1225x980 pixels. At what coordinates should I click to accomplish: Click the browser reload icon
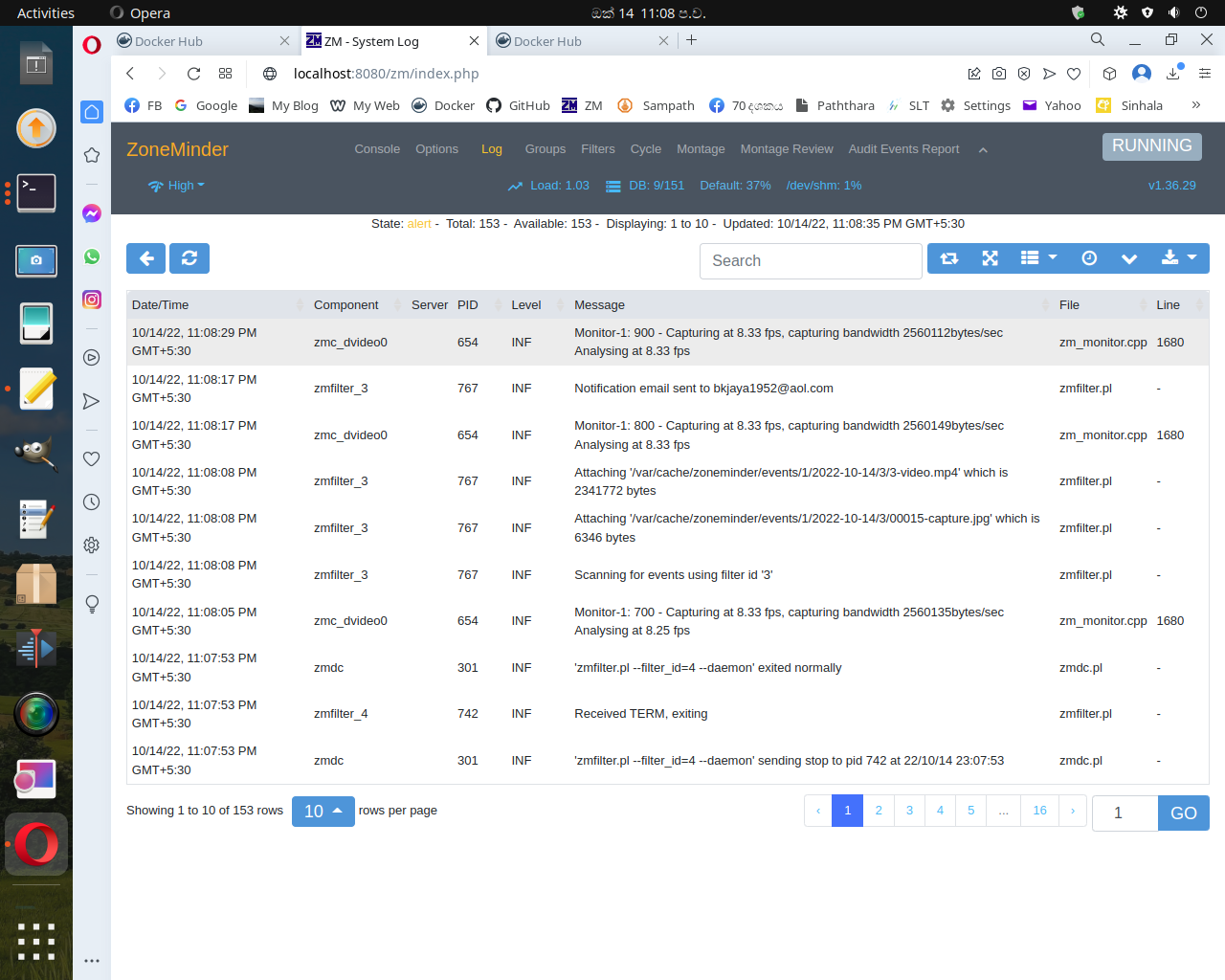[193, 74]
